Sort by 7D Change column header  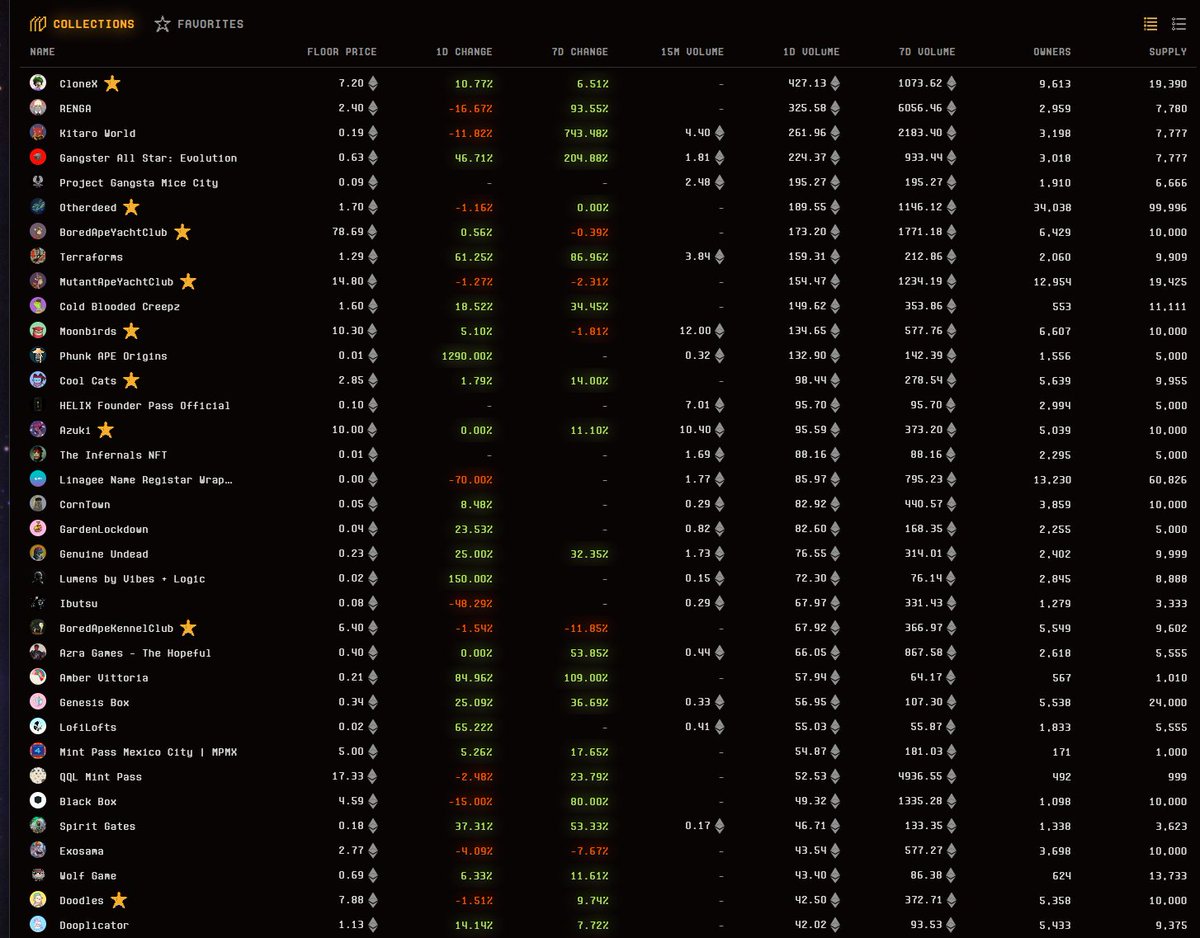(x=579, y=52)
